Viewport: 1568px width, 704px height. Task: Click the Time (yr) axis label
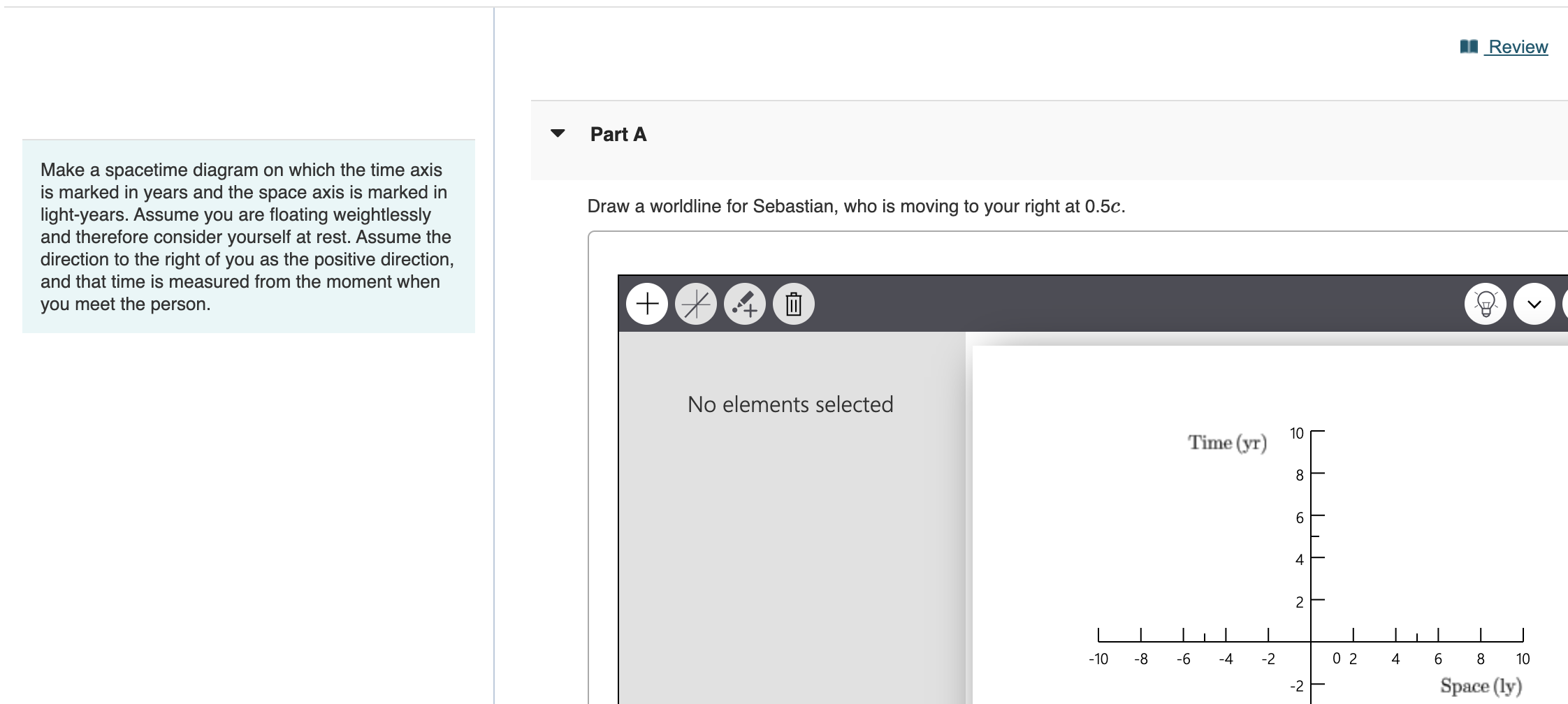[x=1228, y=443]
